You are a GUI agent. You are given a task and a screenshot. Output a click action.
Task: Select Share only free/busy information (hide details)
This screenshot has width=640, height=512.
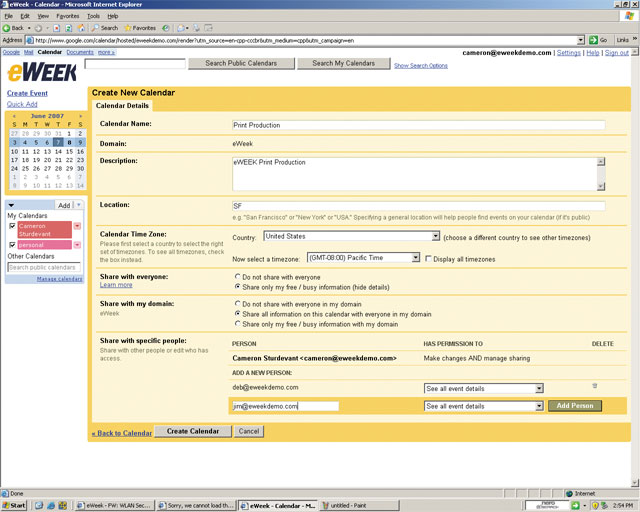point(238,287)
